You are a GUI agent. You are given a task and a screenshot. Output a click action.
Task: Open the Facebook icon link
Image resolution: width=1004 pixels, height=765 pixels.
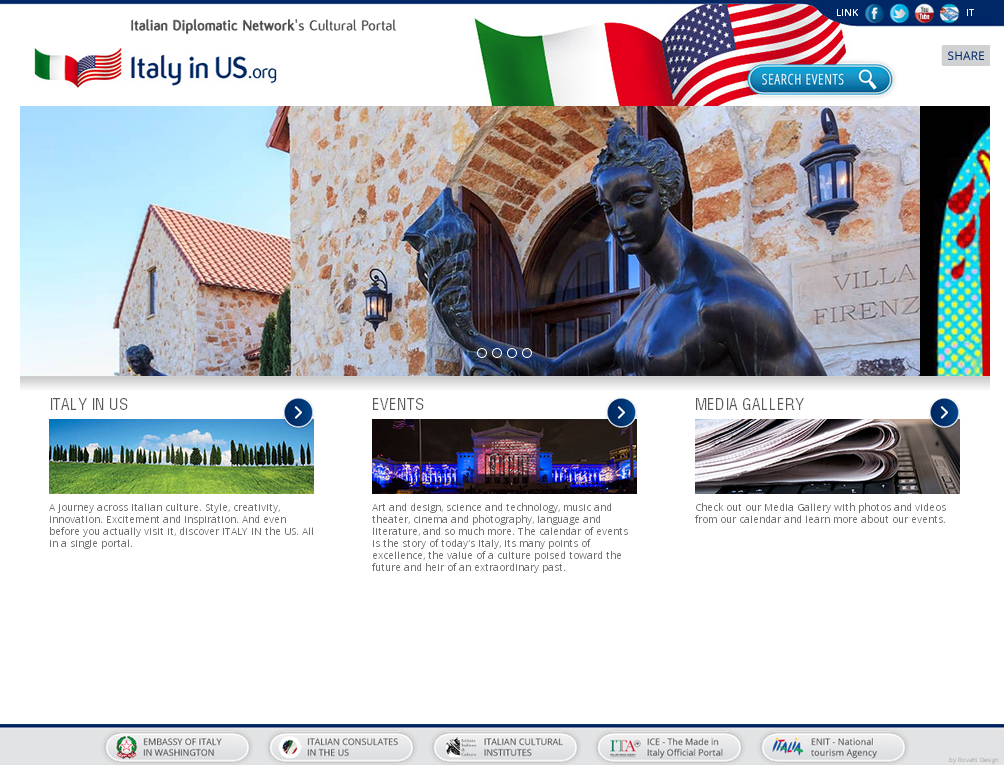(874, 13)
